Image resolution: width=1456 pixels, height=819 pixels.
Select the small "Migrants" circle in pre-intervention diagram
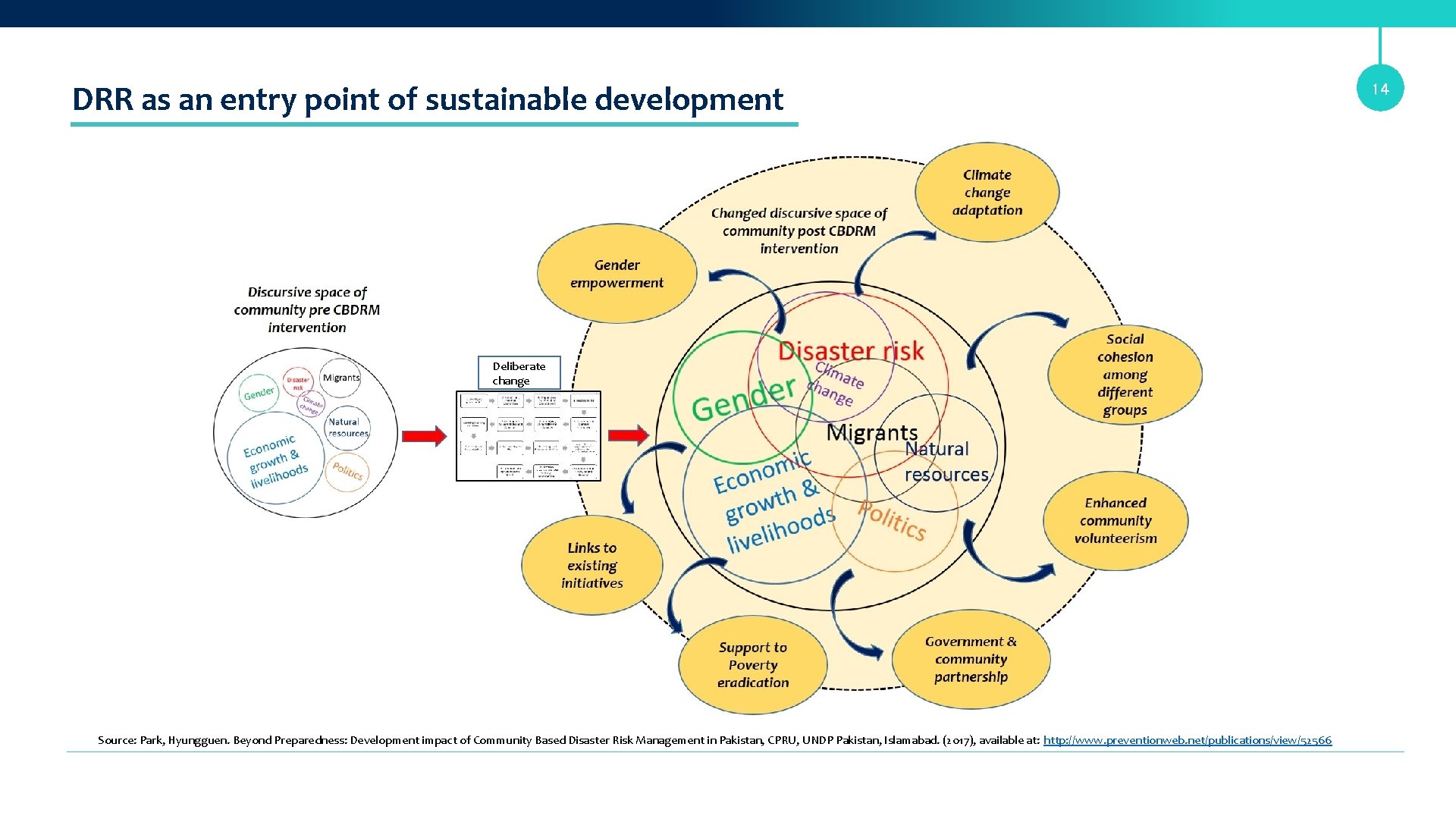pyautogui.click(x=340, y=378)
